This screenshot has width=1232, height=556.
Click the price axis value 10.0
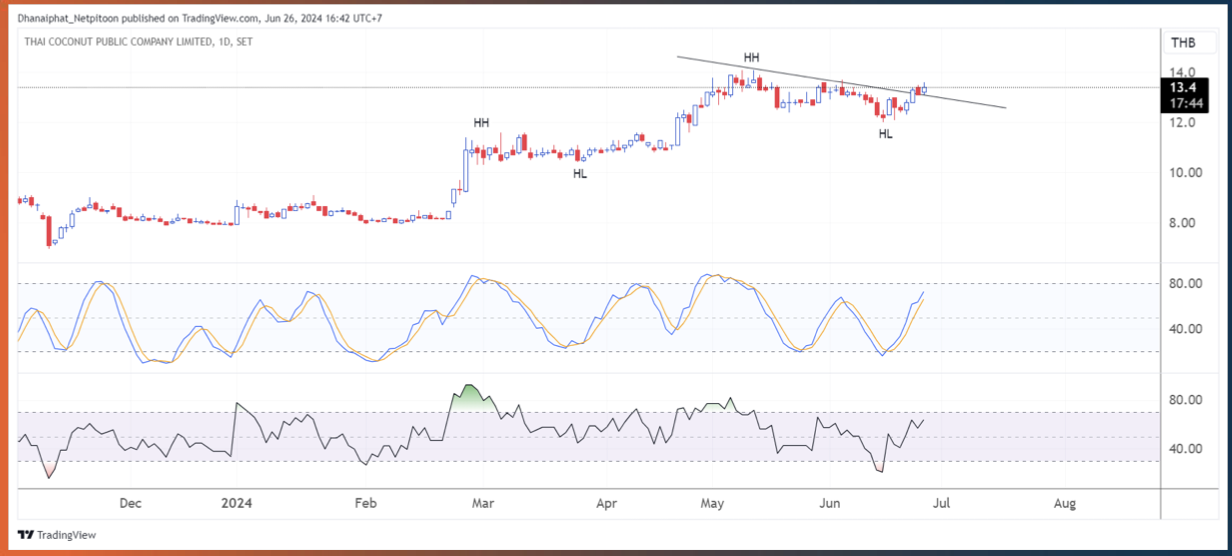pos(1184,173)
